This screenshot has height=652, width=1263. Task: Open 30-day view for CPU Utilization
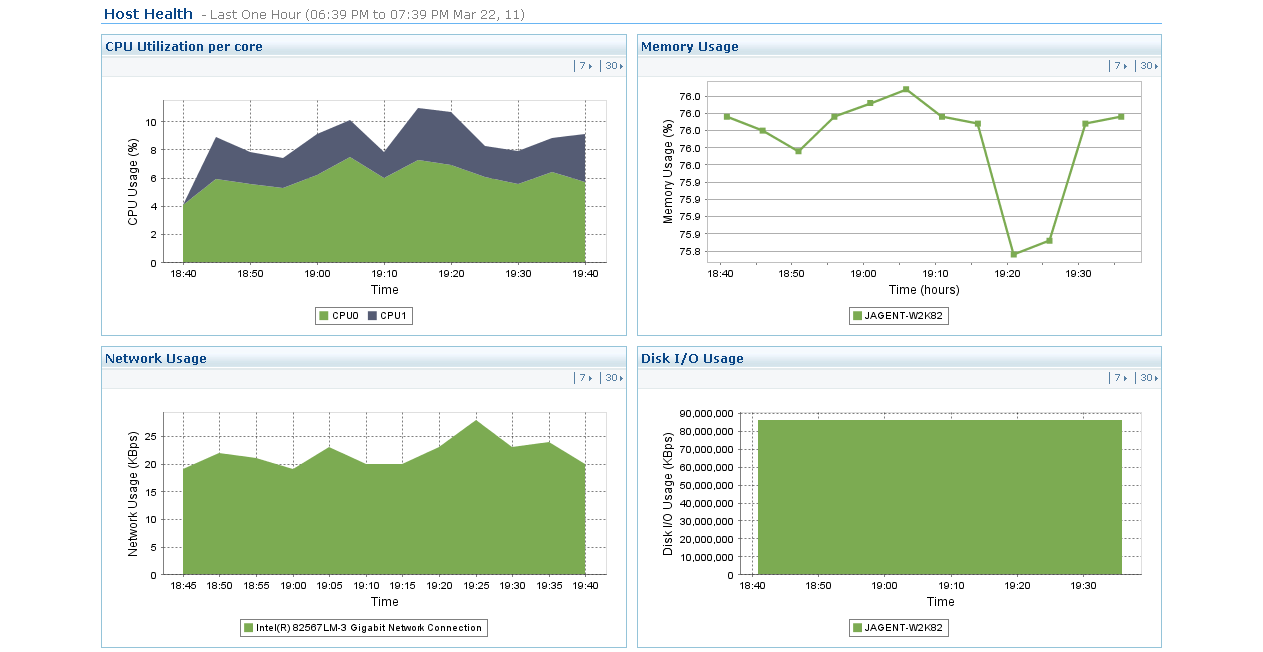612,66
